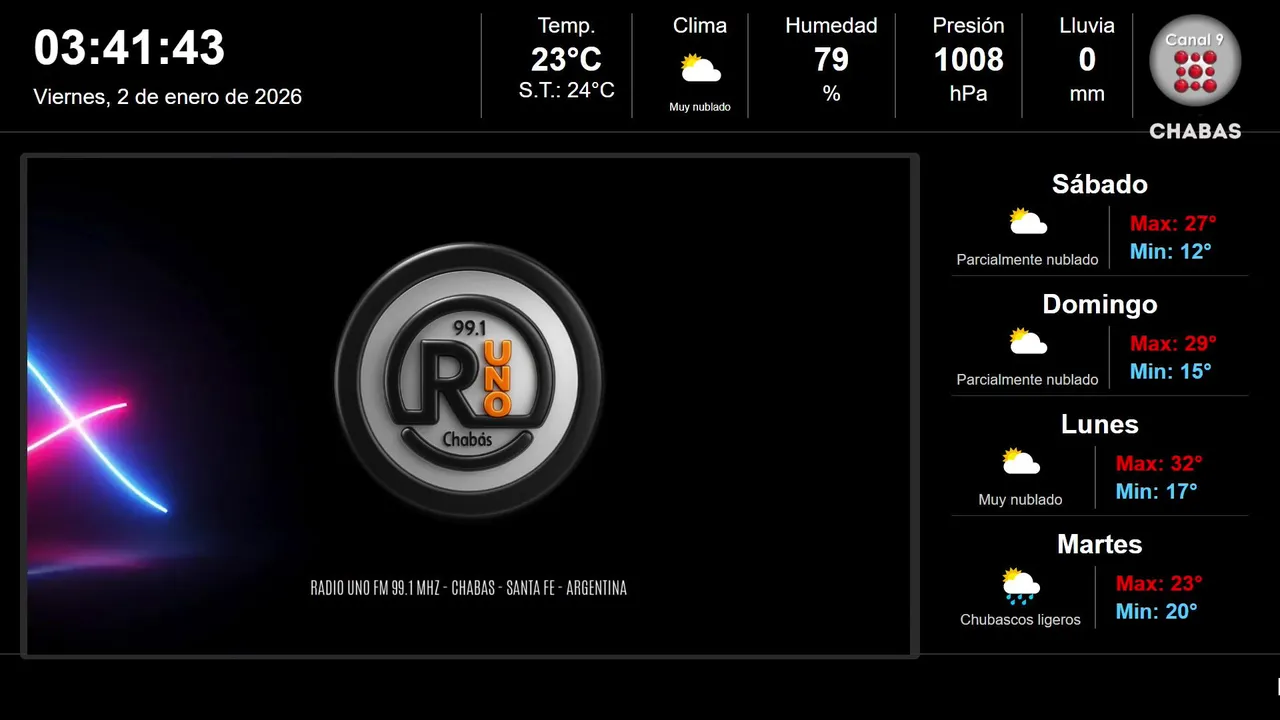Viewport: 1280px width, 720px height.
Task: Click the Radio Uno 99.1 circular logo
Action: (x=469, y=380)
